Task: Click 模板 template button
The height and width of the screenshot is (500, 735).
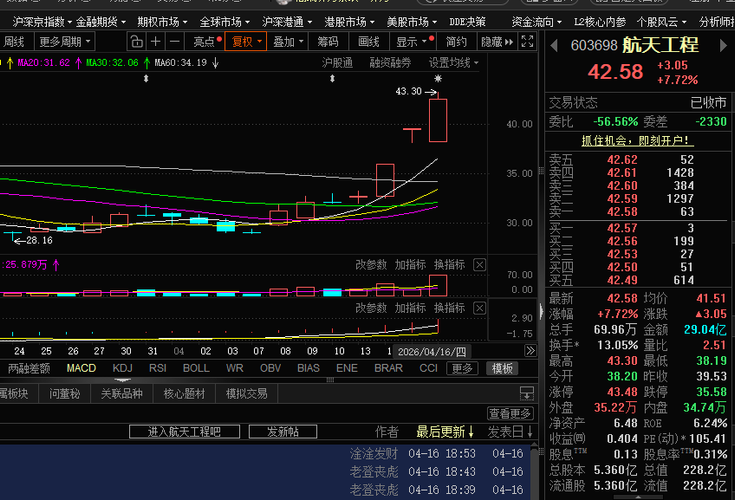Action: click(x=502, y=368)
